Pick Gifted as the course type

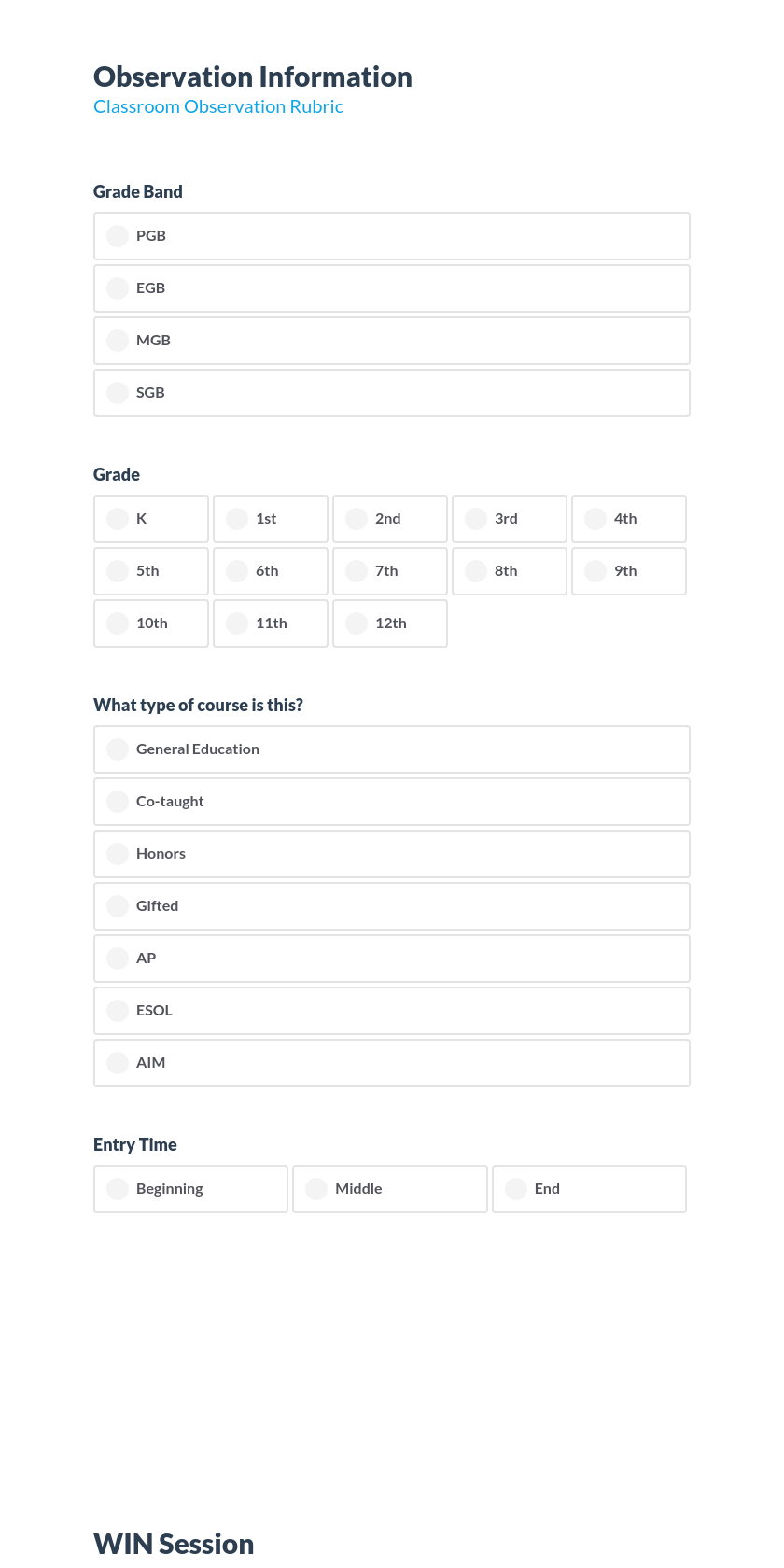(x=392, y=905)
